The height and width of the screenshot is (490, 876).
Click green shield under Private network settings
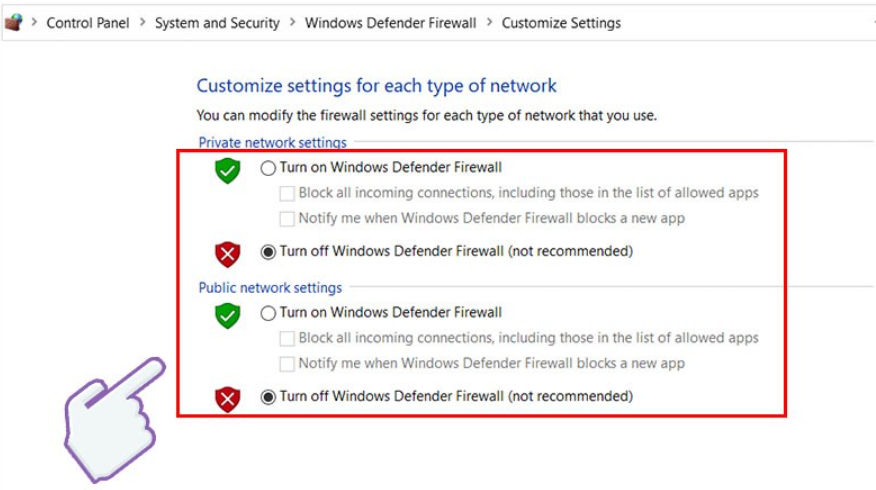[228, 171]
